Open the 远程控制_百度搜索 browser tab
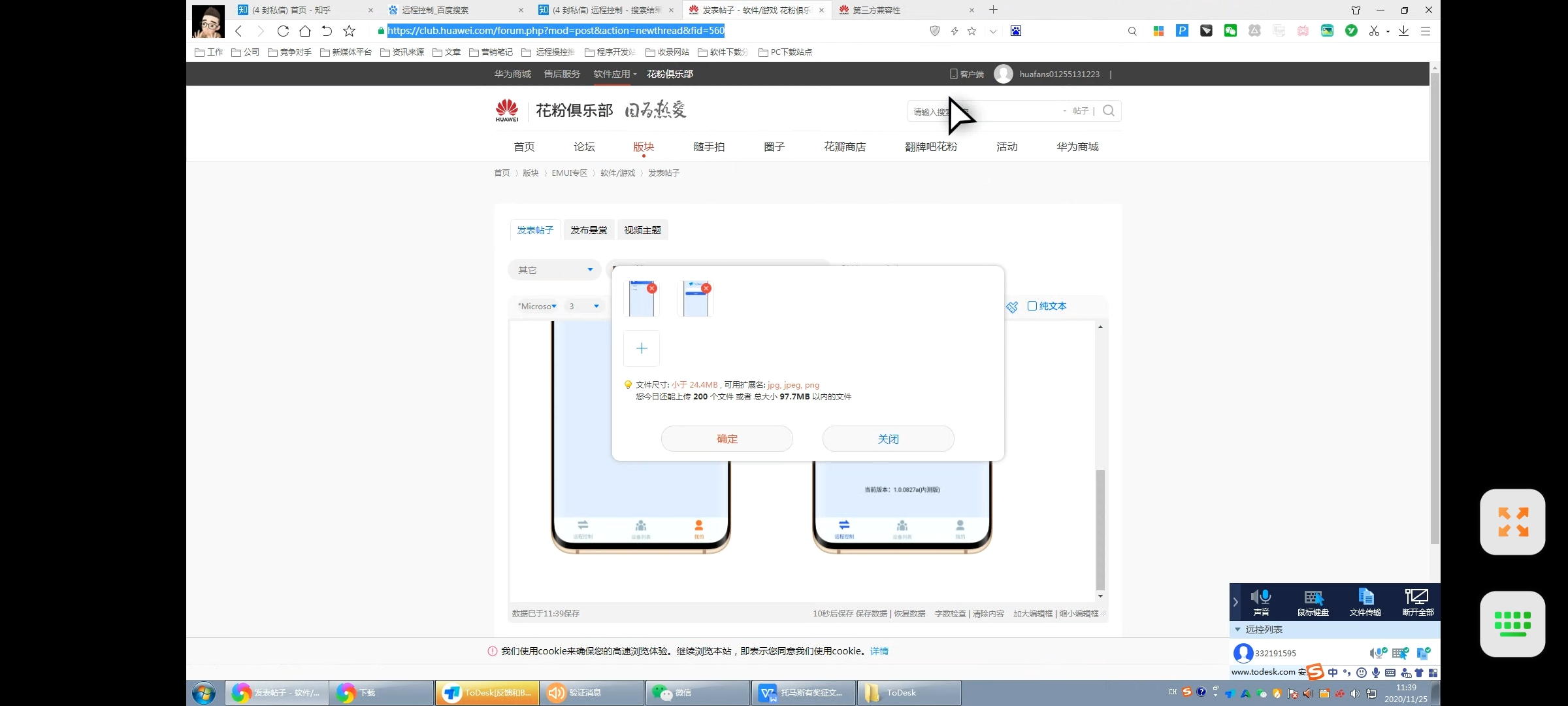The width and height of the screenshot is (1568, 706). (455, 10)
